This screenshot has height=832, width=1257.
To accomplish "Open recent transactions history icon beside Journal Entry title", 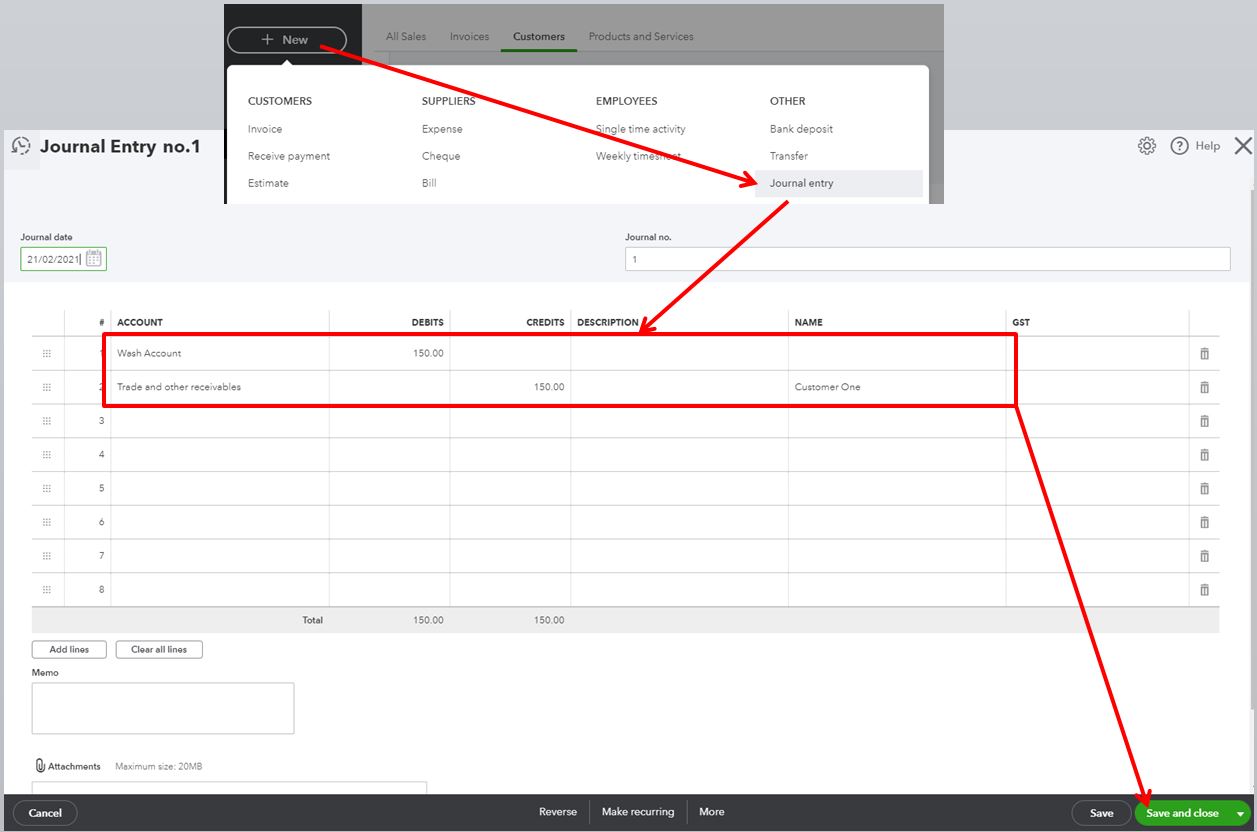I will 21,146.
